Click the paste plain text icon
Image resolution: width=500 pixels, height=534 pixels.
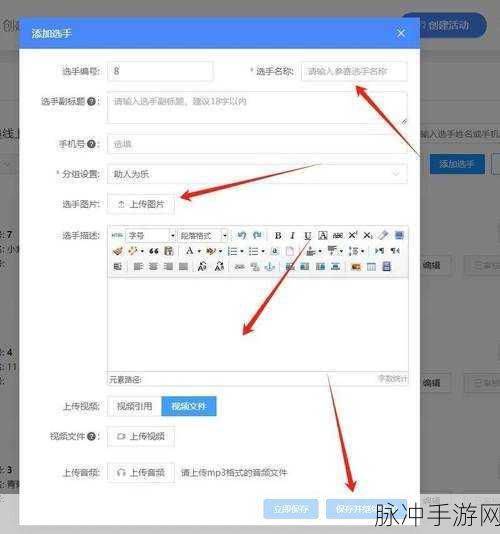[x=169, y=251]
